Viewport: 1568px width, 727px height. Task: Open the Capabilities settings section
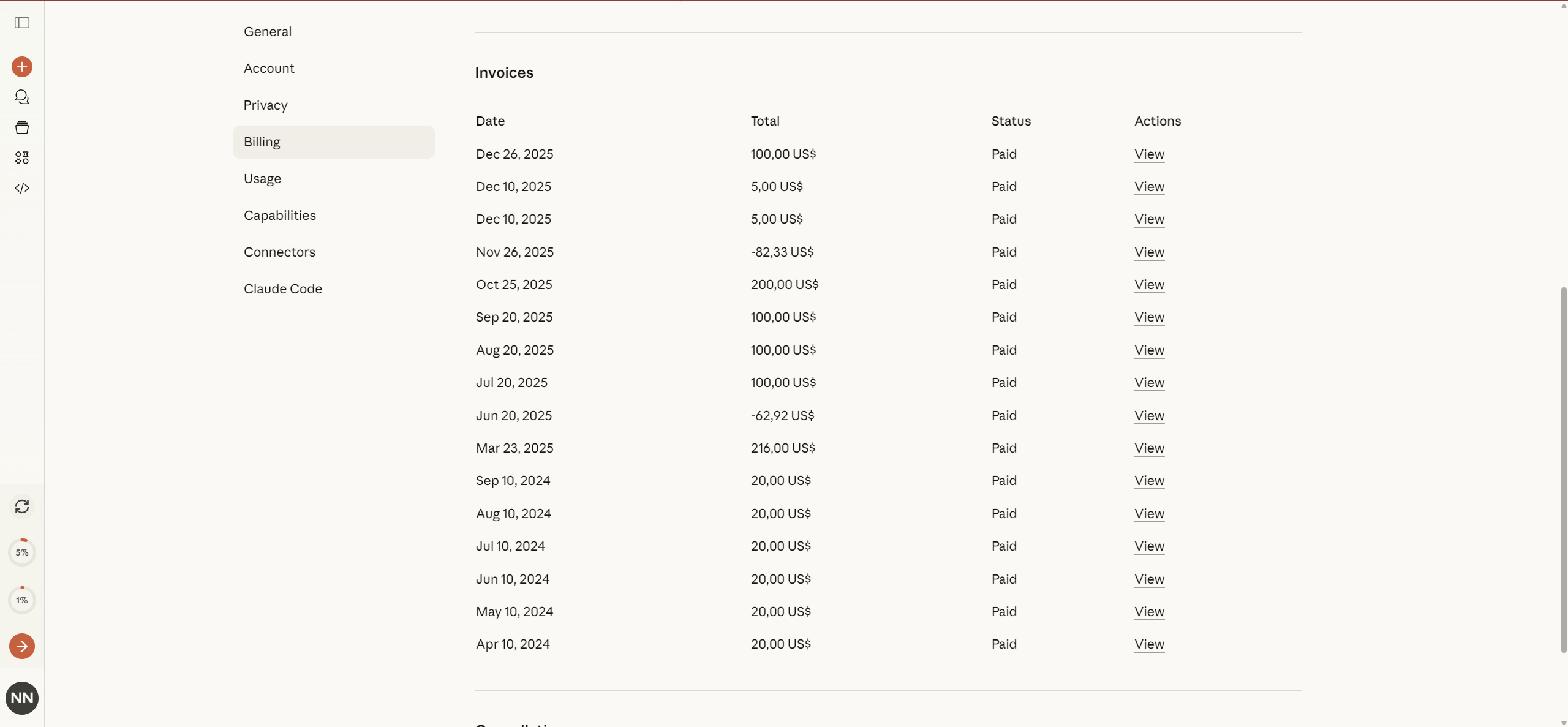279,215
